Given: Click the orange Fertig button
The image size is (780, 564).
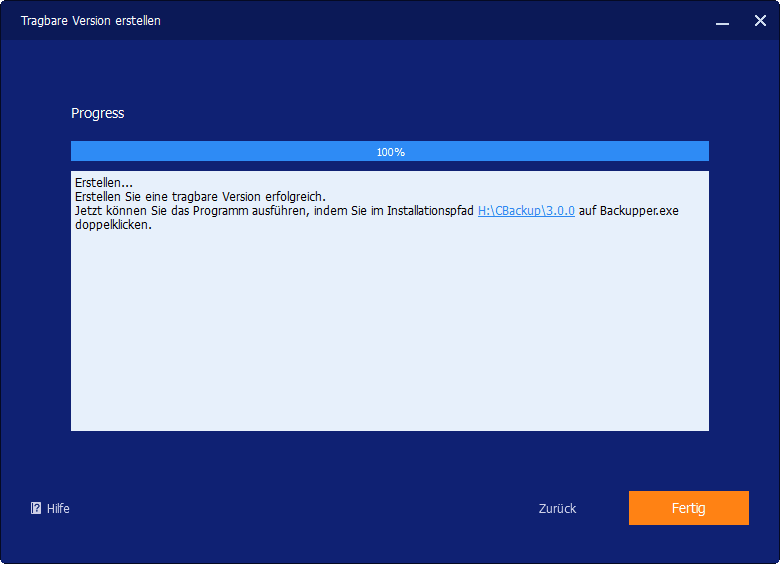Looking at the screenshot, I should pos(688,508).
